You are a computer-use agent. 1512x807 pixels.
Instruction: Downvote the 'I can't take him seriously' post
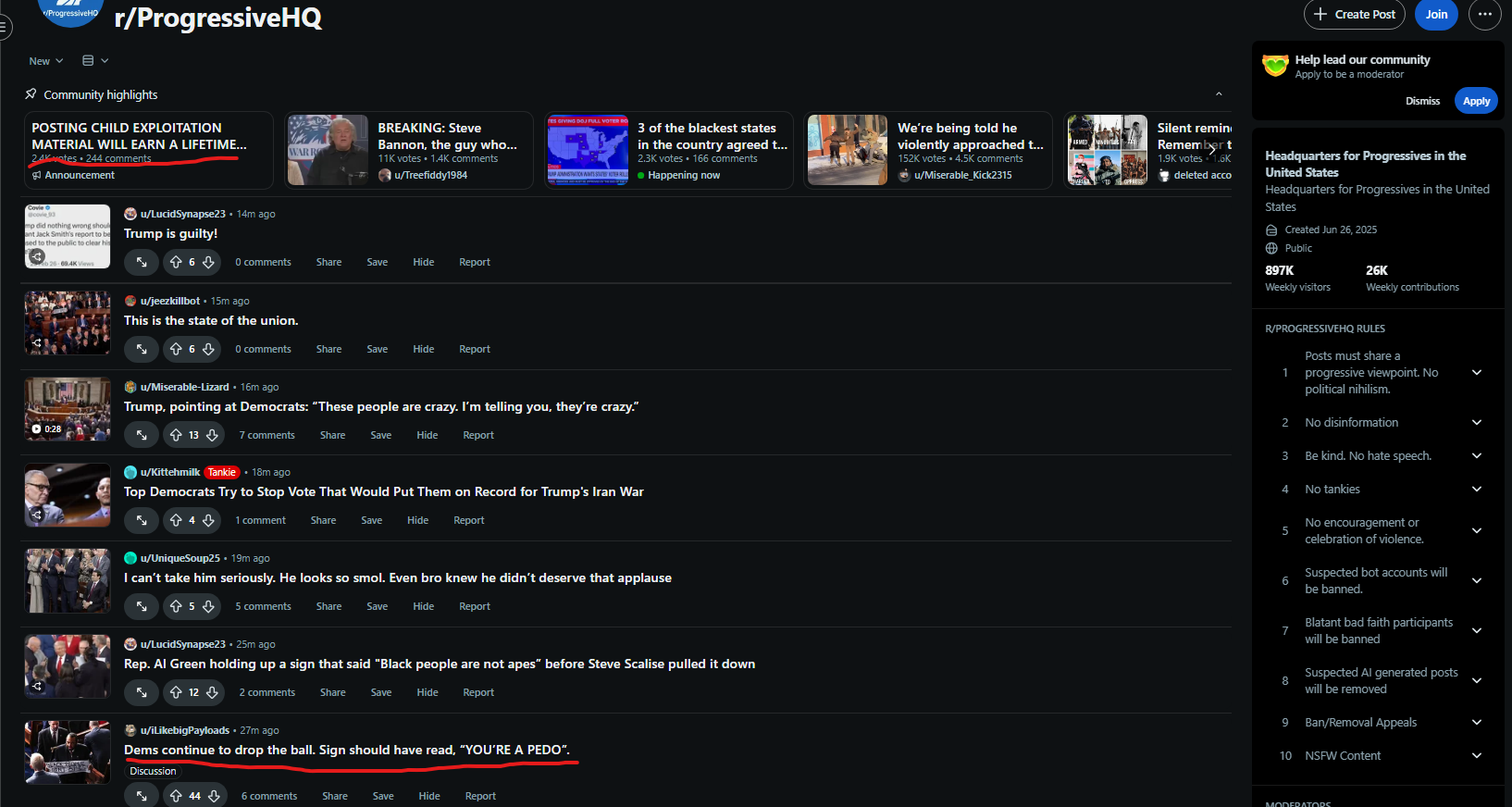208,606
